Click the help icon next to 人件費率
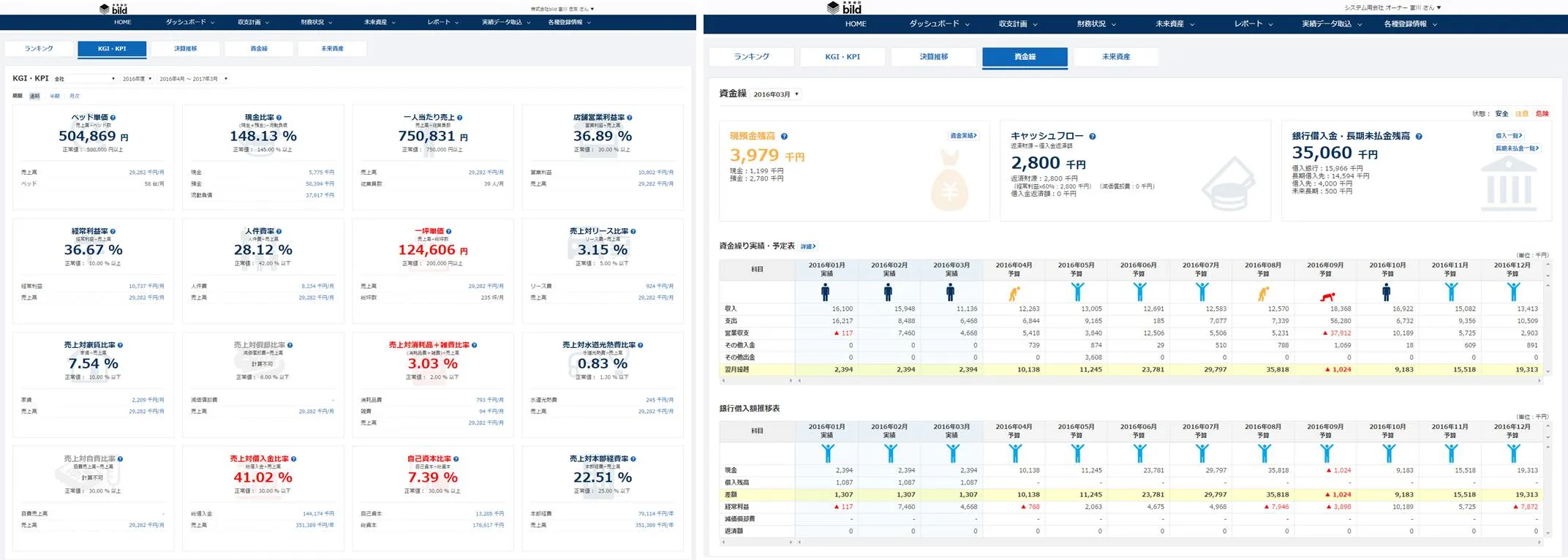 pyautogui.click(x=279, y=232)
